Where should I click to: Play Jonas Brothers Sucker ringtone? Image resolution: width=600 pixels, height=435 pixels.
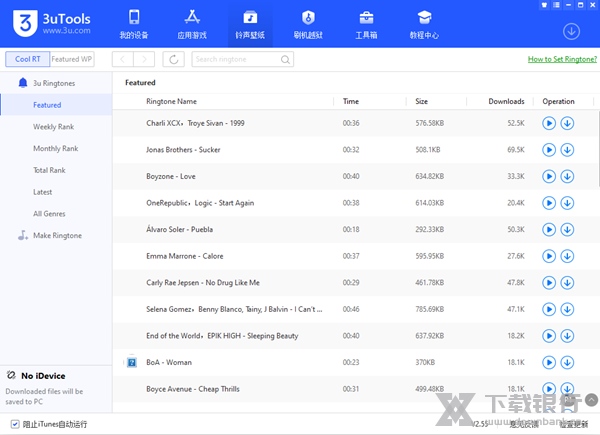(549, 150)
